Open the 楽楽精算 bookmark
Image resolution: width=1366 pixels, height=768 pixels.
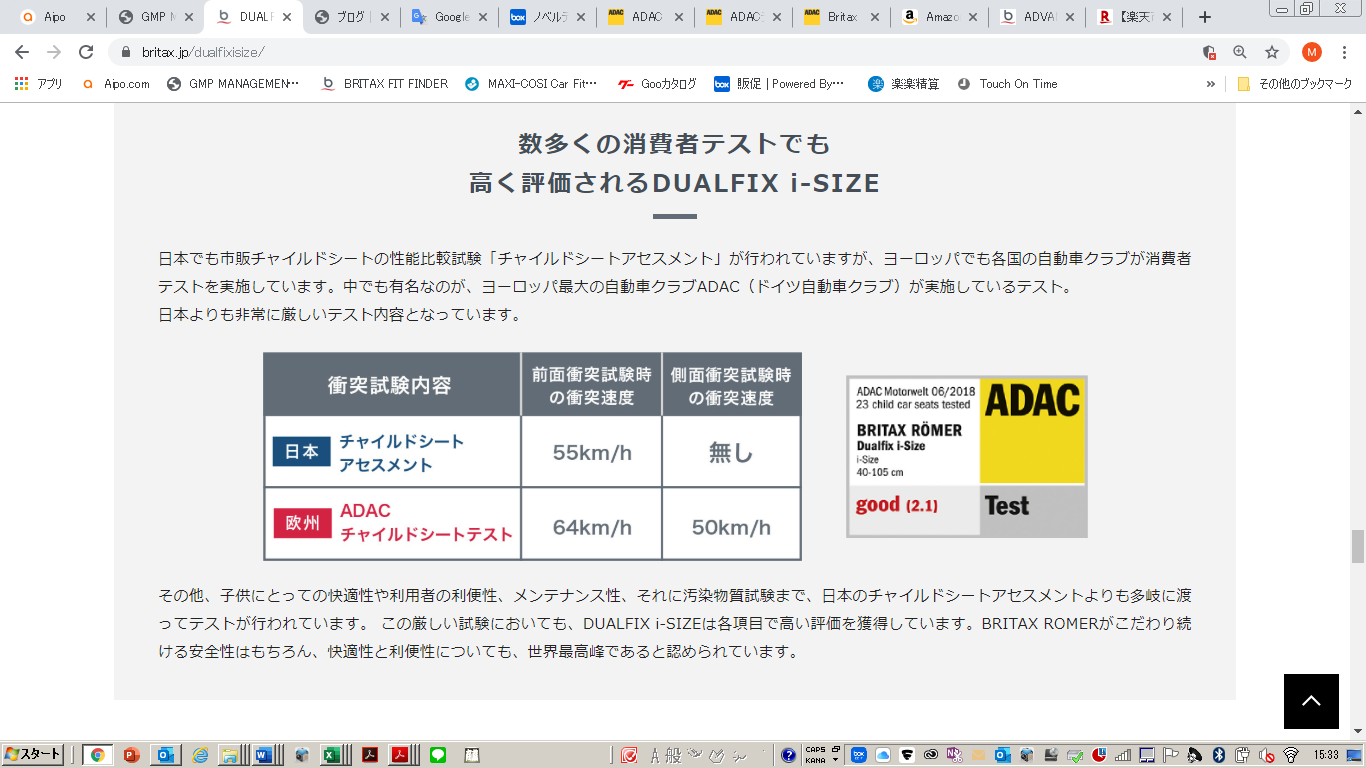click(x=904, y=84)
